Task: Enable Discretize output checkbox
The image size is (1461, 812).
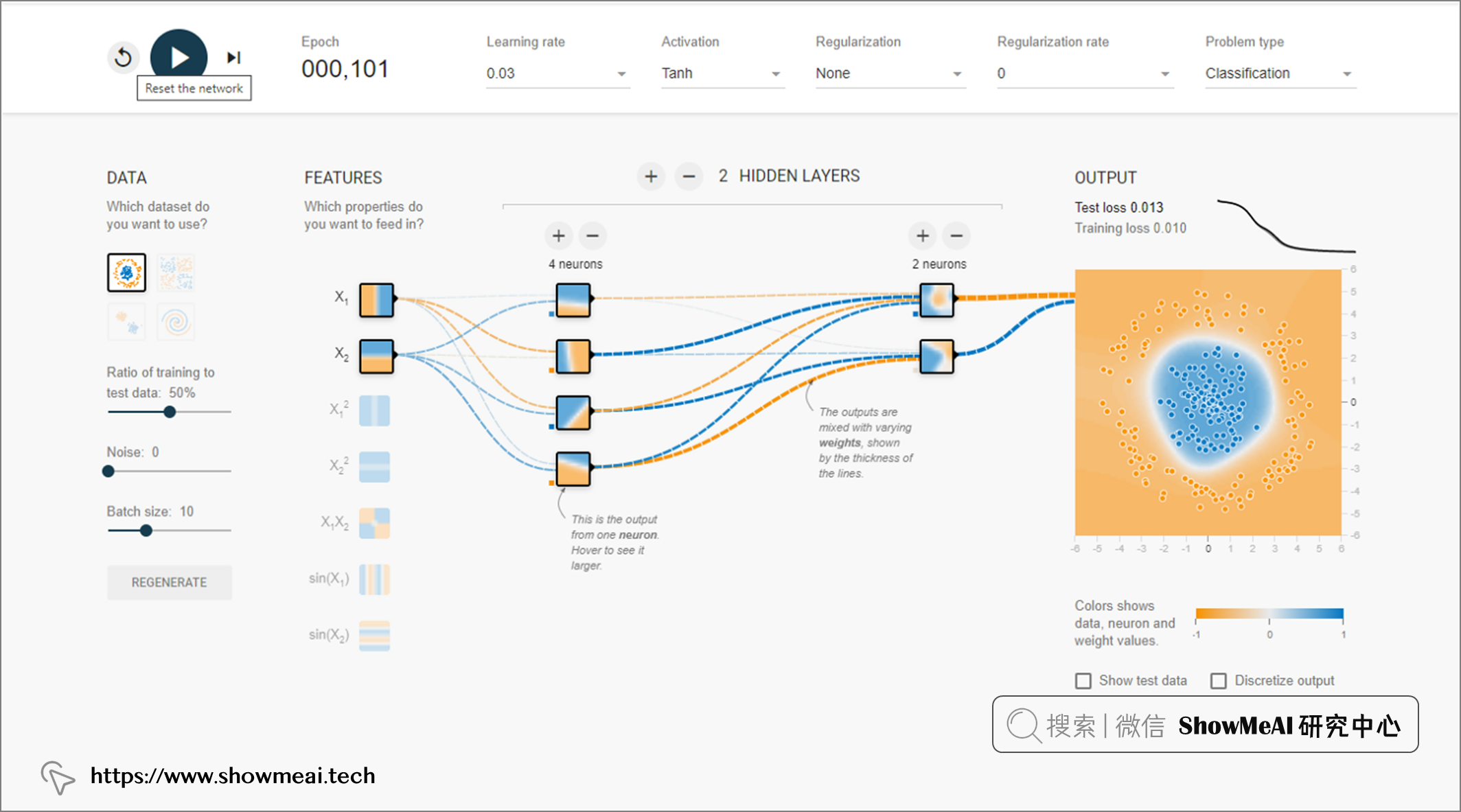Action: click(x=1219, y=680)
